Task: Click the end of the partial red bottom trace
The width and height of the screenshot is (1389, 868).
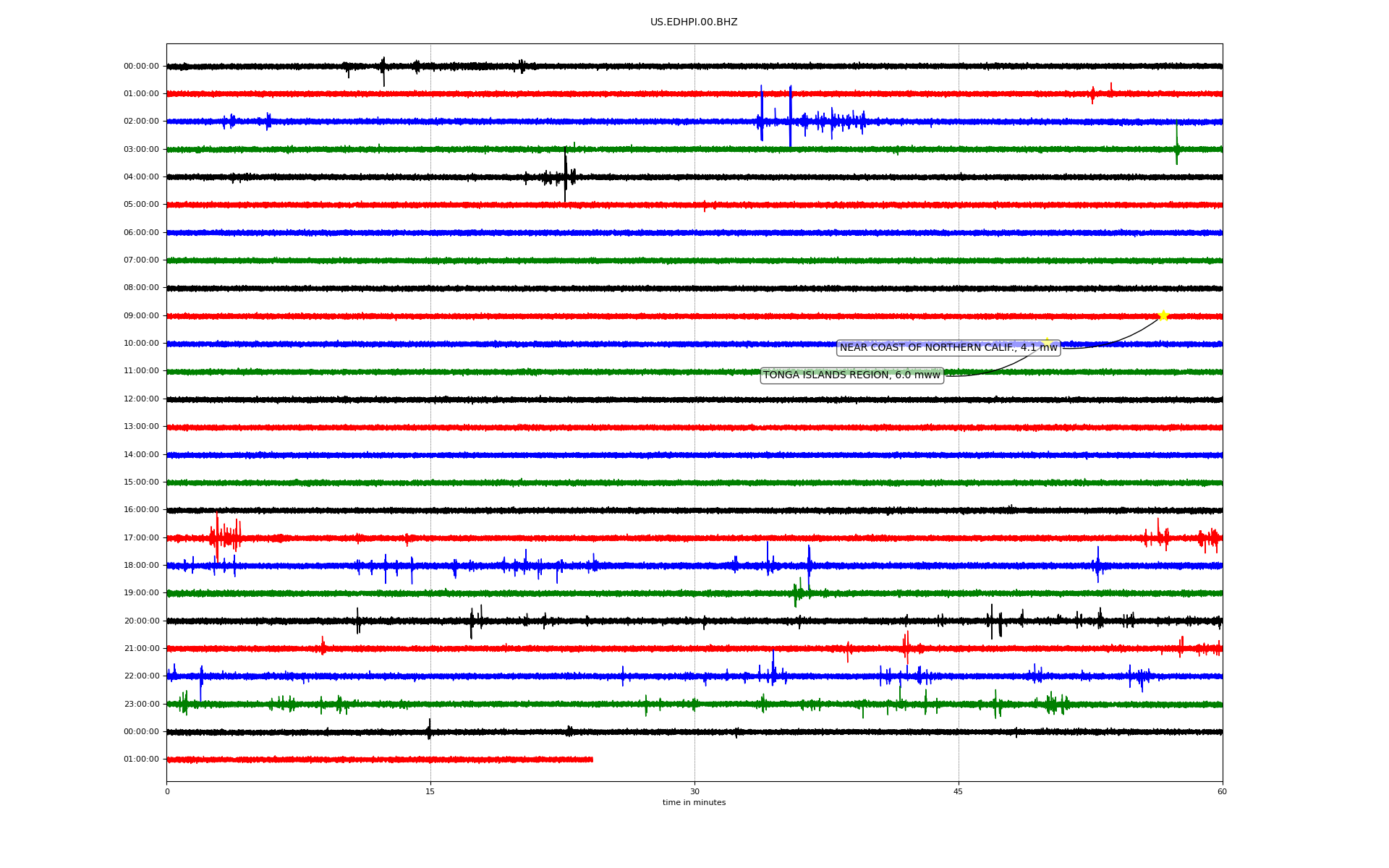Action: (x=591, y=759)
